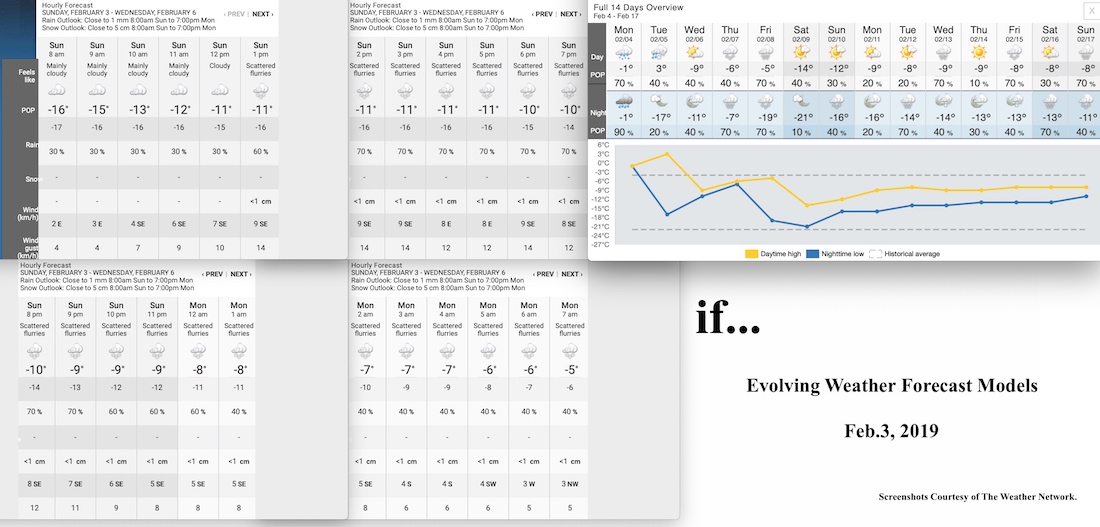Click the Sun 02/17 night weather icon
1100x527 pixels.
click(x=1088, y=102)
